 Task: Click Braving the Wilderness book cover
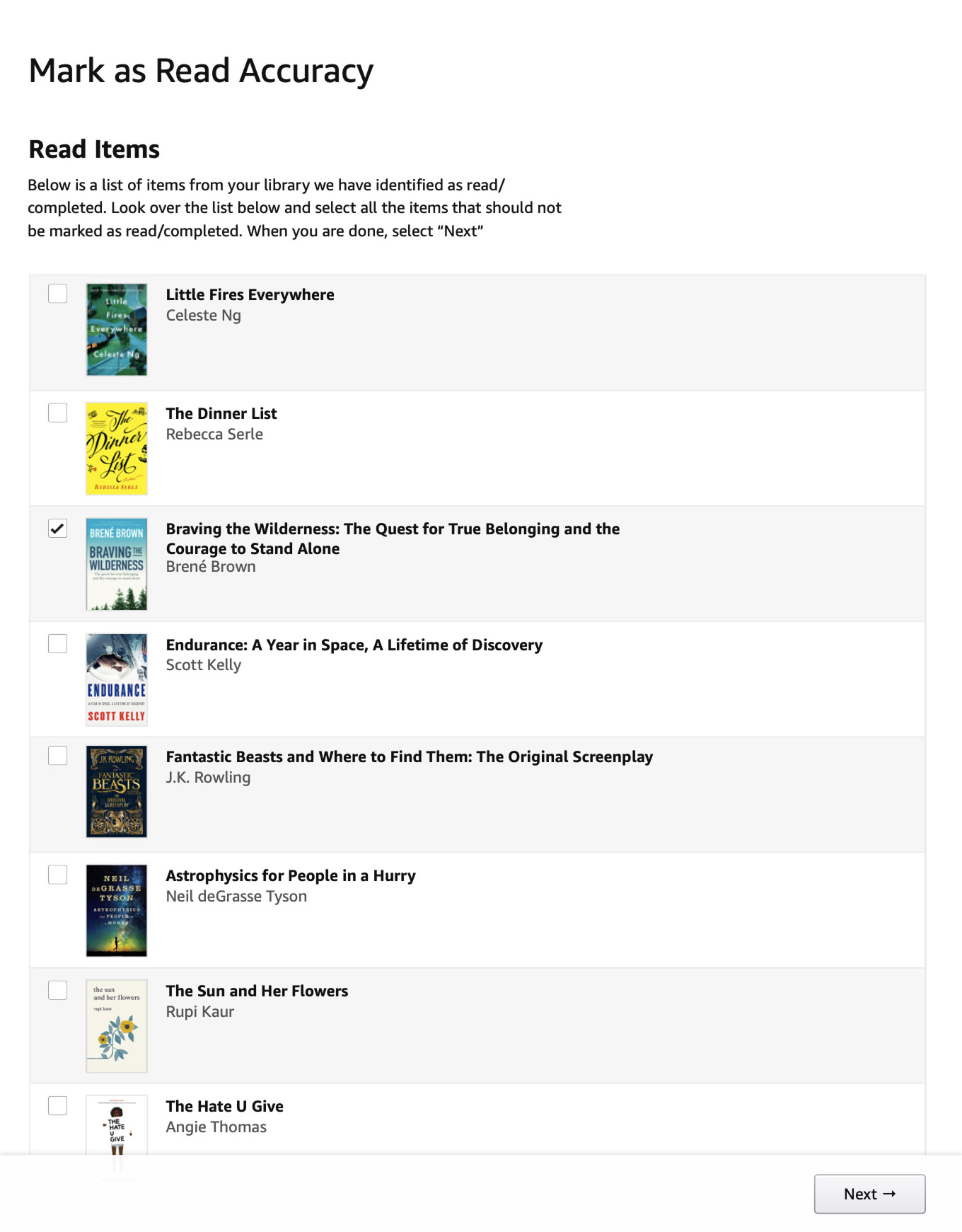[117, 564]
